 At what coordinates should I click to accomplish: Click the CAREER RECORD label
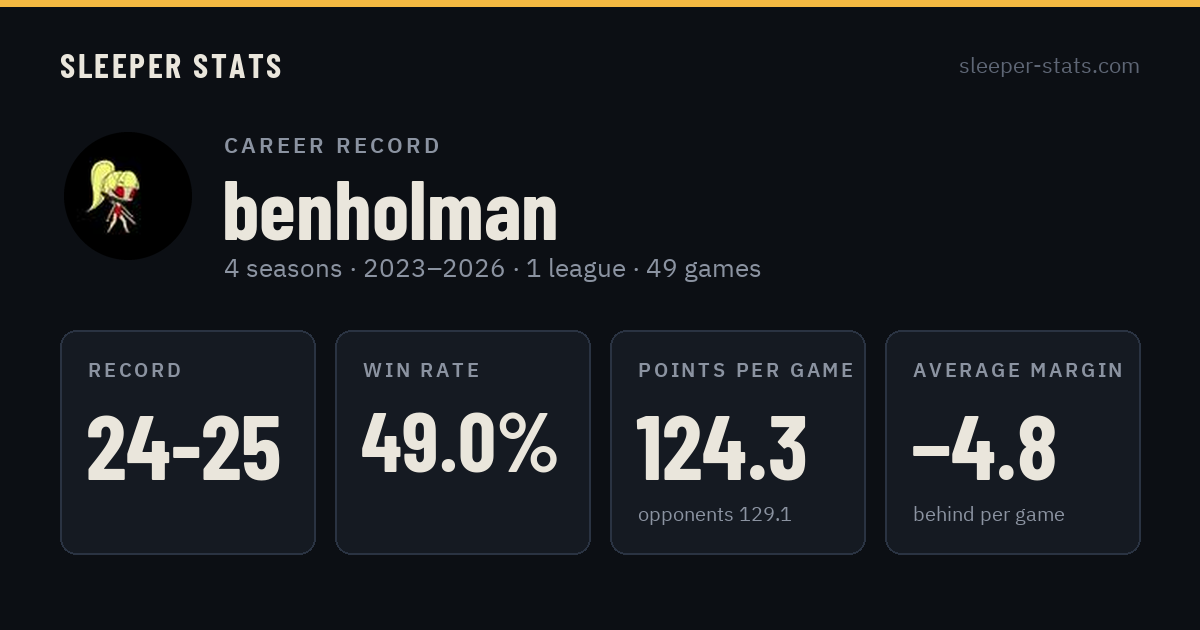pyautogui.click(x=332, y=146)
